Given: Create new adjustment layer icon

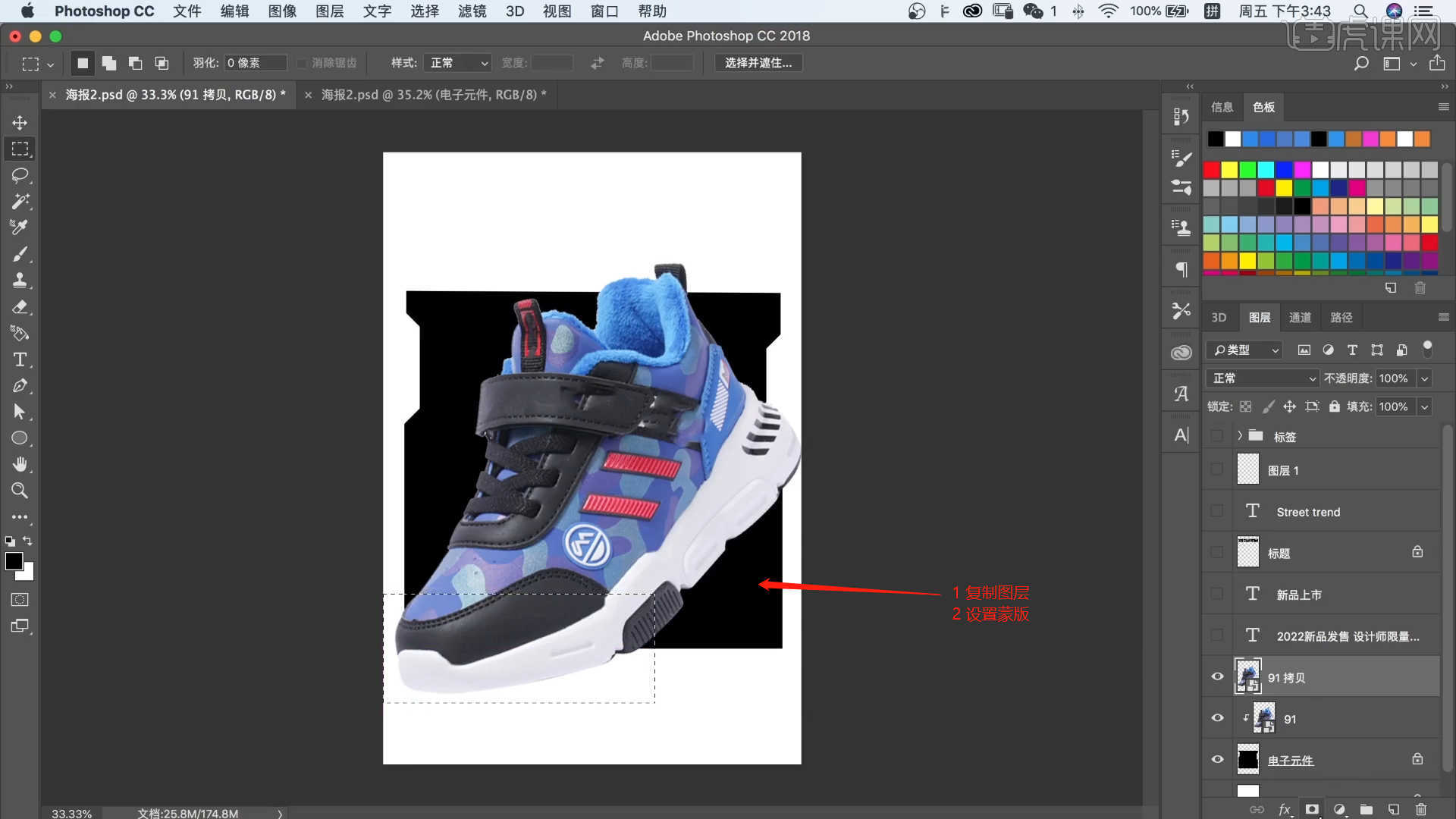Looking at the screenshot, I should click(x=1339, y=809).
